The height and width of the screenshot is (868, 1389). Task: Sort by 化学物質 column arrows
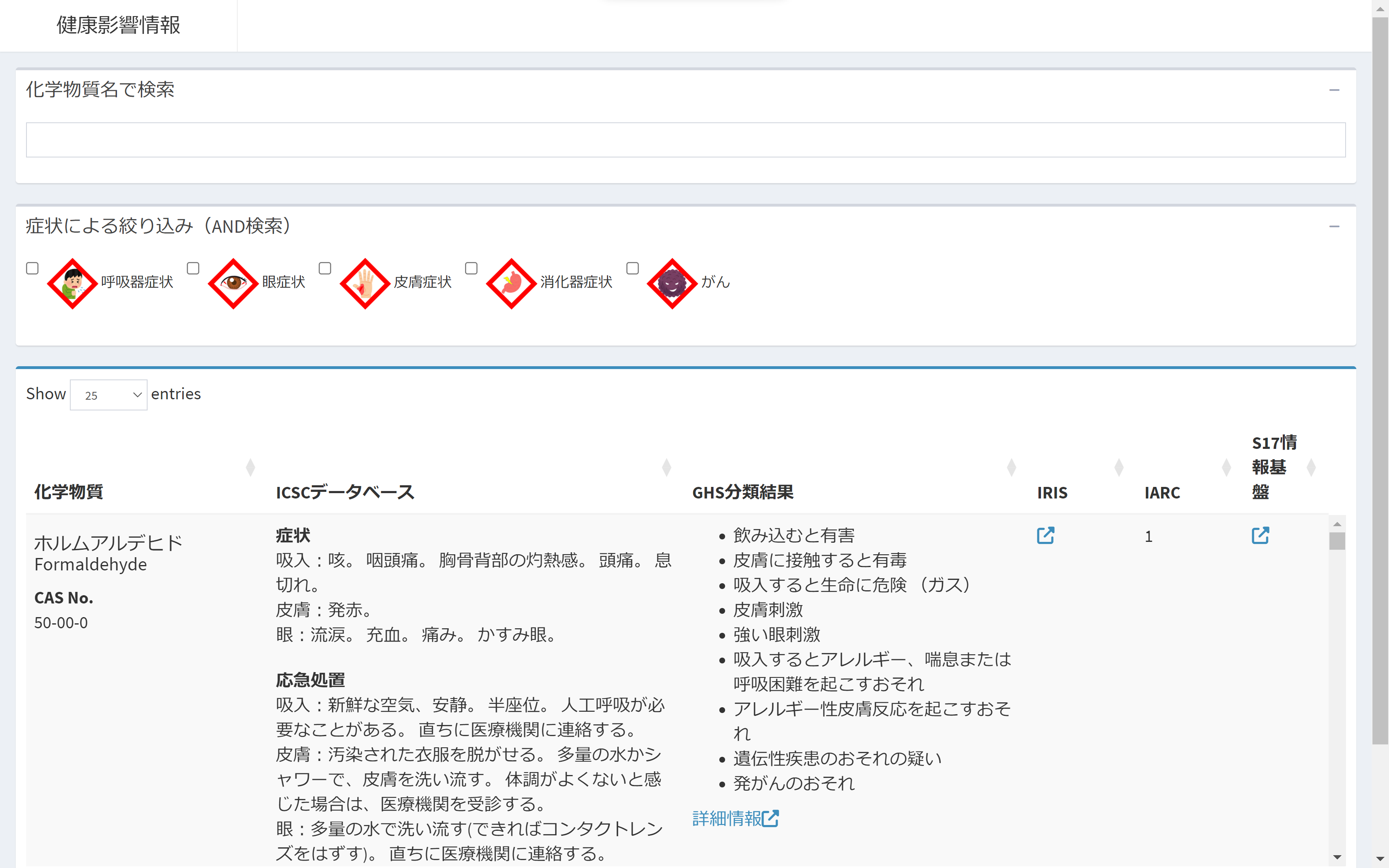[250, 467]
